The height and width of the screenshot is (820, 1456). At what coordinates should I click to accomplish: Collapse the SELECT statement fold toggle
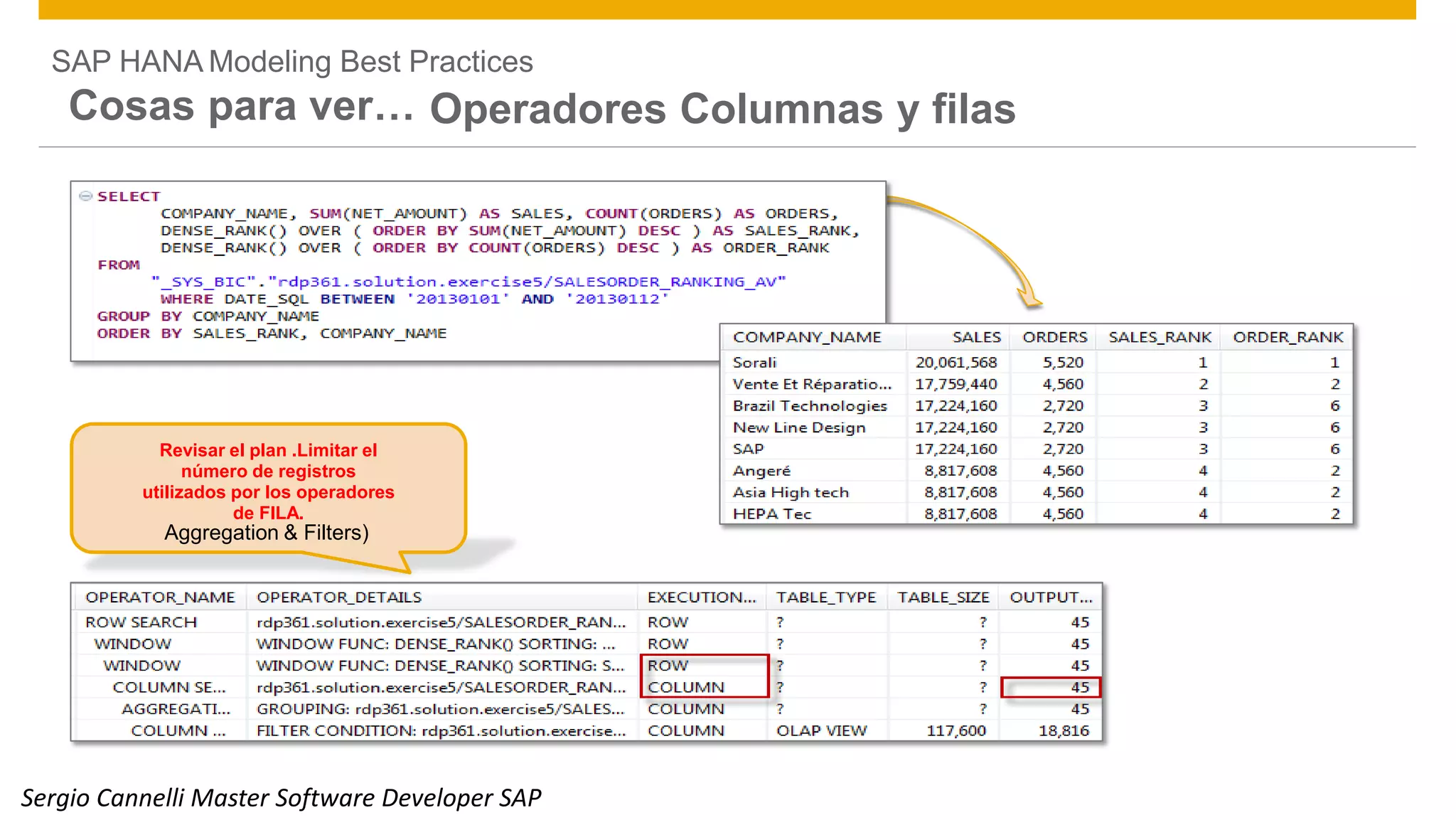pyautogui.click(x=86, y=196)
